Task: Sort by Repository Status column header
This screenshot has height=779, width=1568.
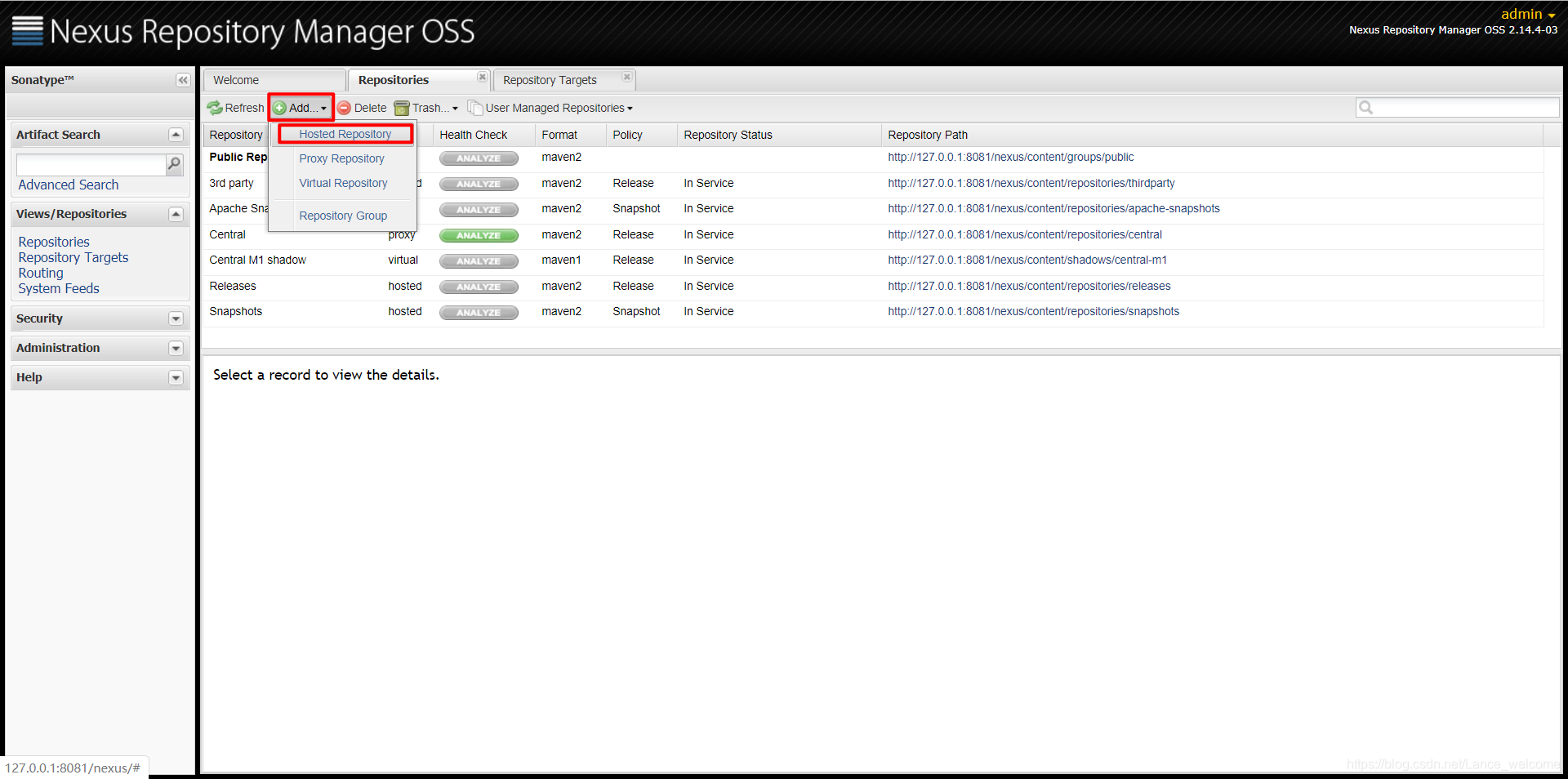Action: pos(779,135)
